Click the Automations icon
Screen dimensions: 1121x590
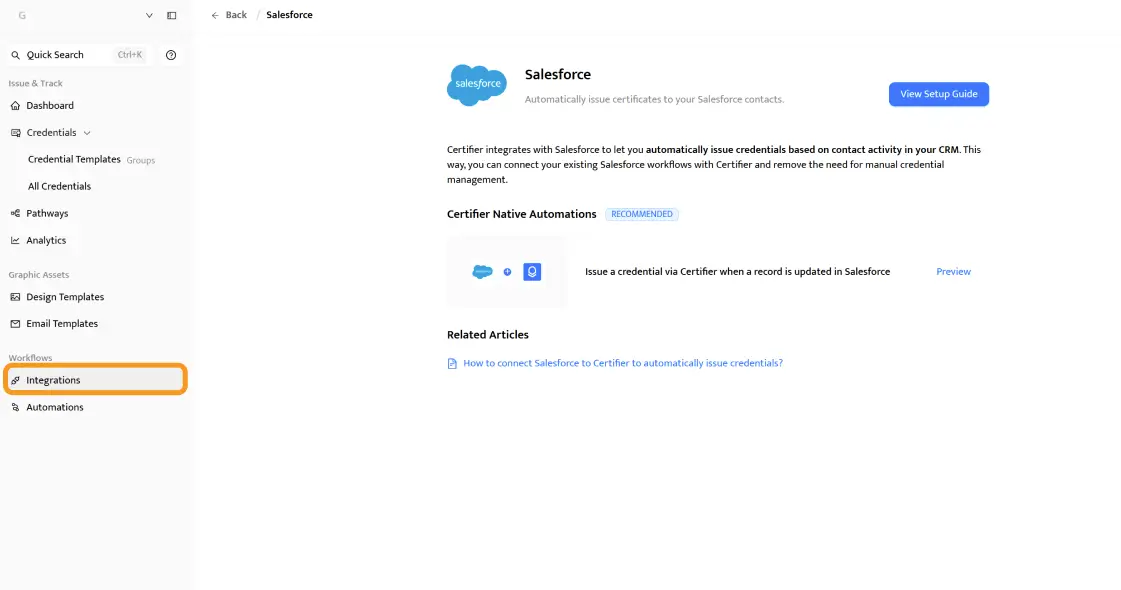(x=15, y=408)
